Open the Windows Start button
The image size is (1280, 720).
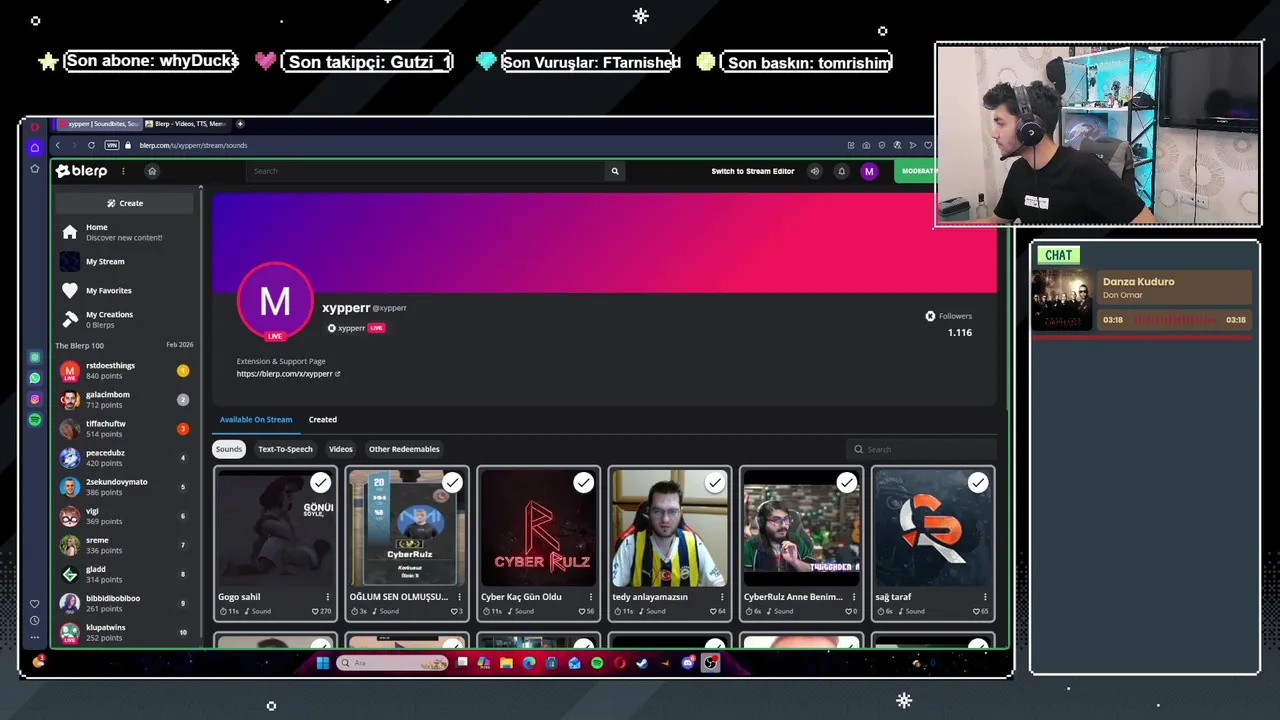pos(322,662)
